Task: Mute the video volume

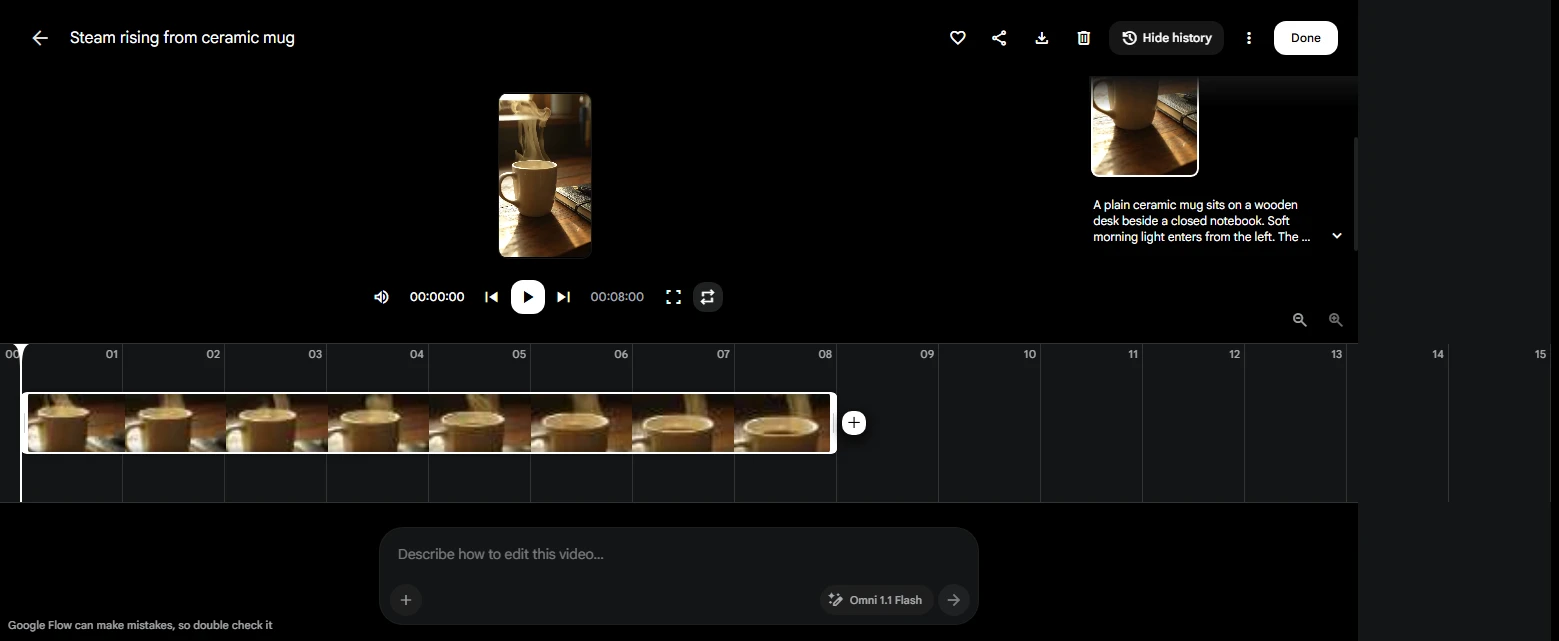Action: [x=381, y=297]
